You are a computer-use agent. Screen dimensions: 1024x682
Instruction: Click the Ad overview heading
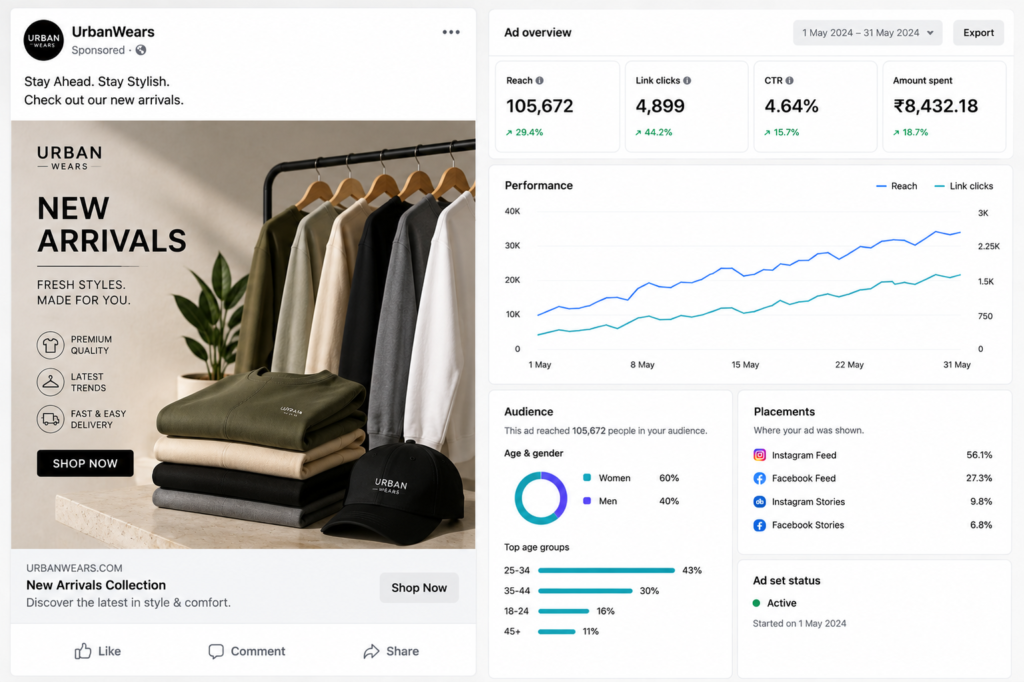[x=537, y=33]
